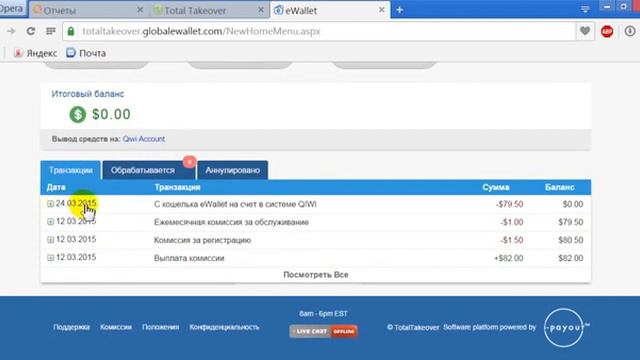Add page to bookmarks with heart icon
This screenshot has width=640, height=360.
pyautogui.click(x=585, y=31)
